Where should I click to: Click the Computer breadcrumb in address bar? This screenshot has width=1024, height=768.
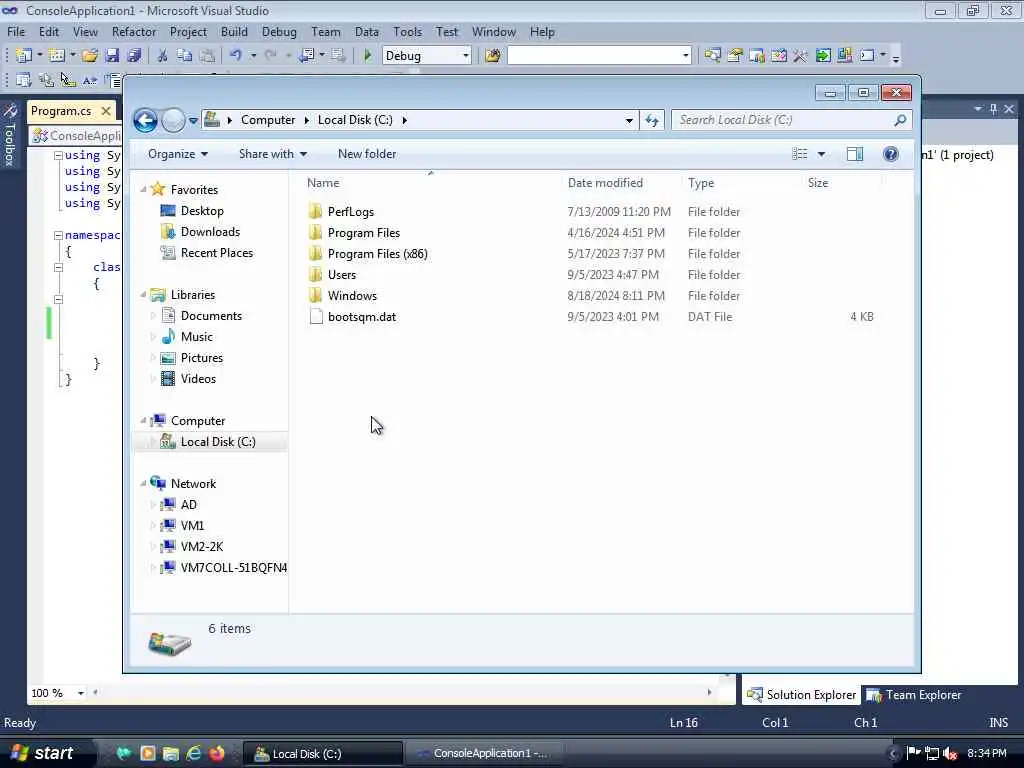268,120
